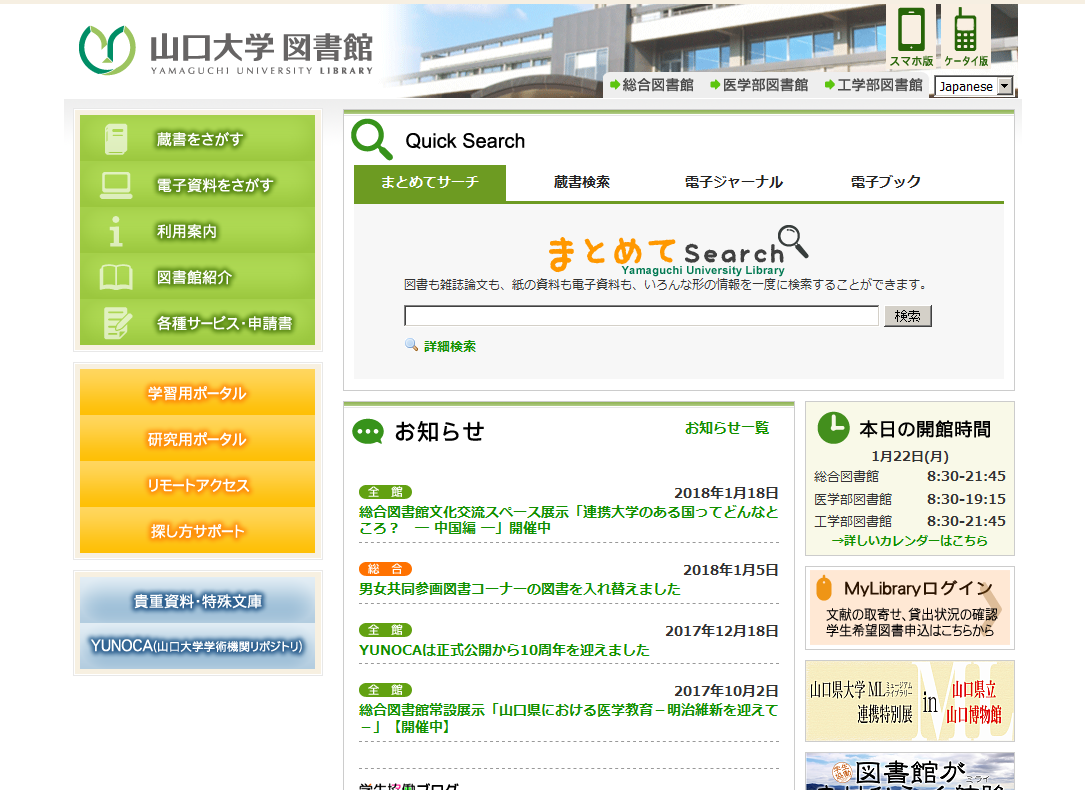Open the 連携大学のある国ってどんなところ news link
This screenshot has width=1085, height=790.
tap(569, 520)
